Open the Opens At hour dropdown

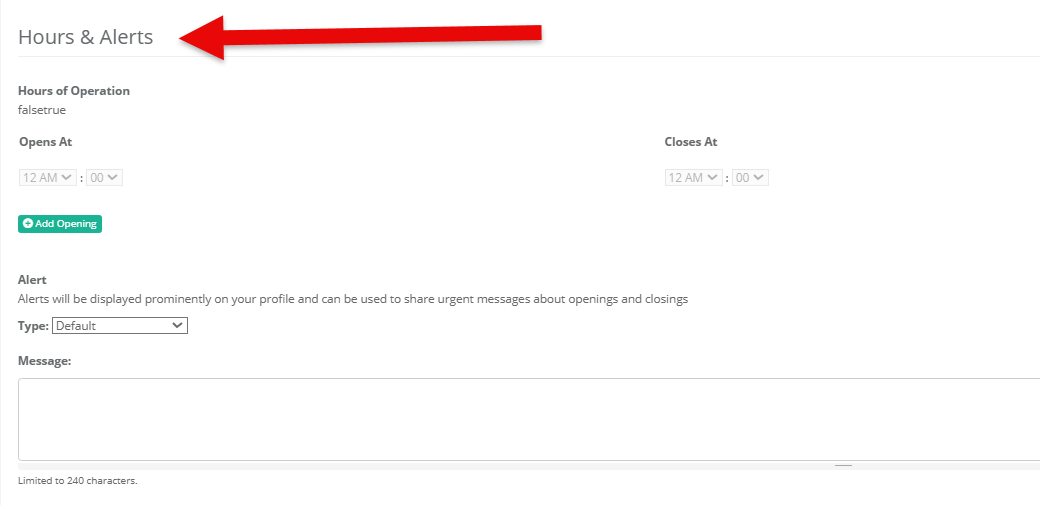click(x=48, y=178)
